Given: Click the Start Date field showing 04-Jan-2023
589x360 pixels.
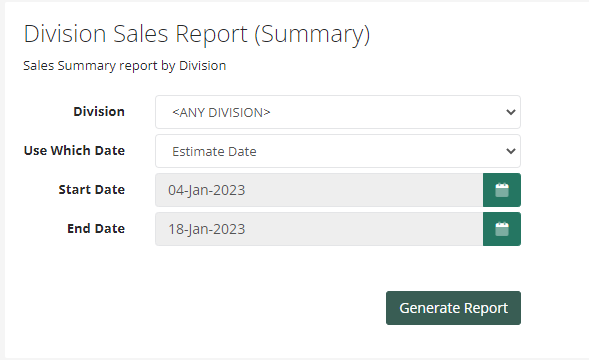Looking at the screenshot, I should point(319,190).
